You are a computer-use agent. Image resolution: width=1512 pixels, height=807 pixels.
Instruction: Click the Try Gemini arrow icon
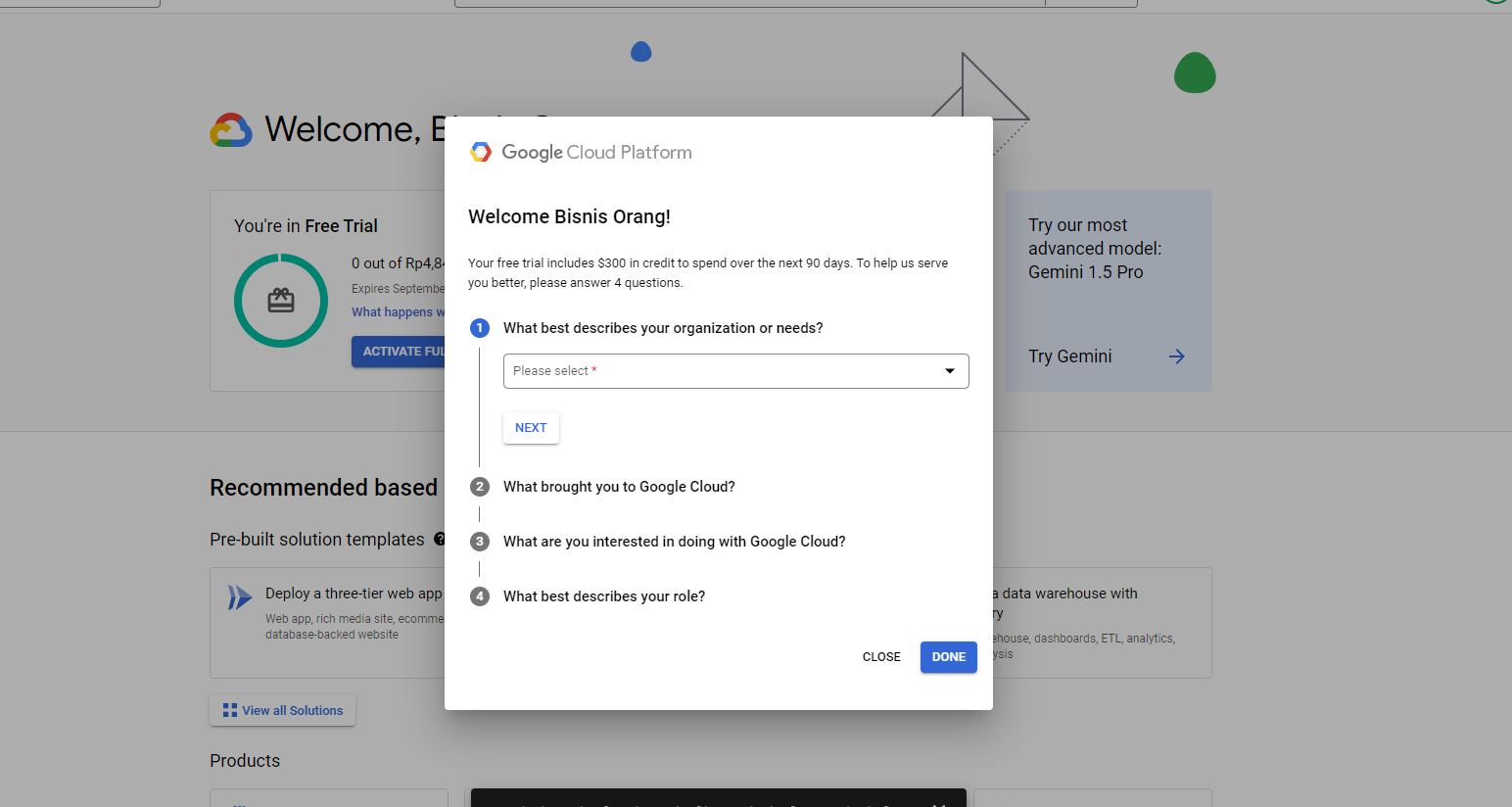point(1177,356)
